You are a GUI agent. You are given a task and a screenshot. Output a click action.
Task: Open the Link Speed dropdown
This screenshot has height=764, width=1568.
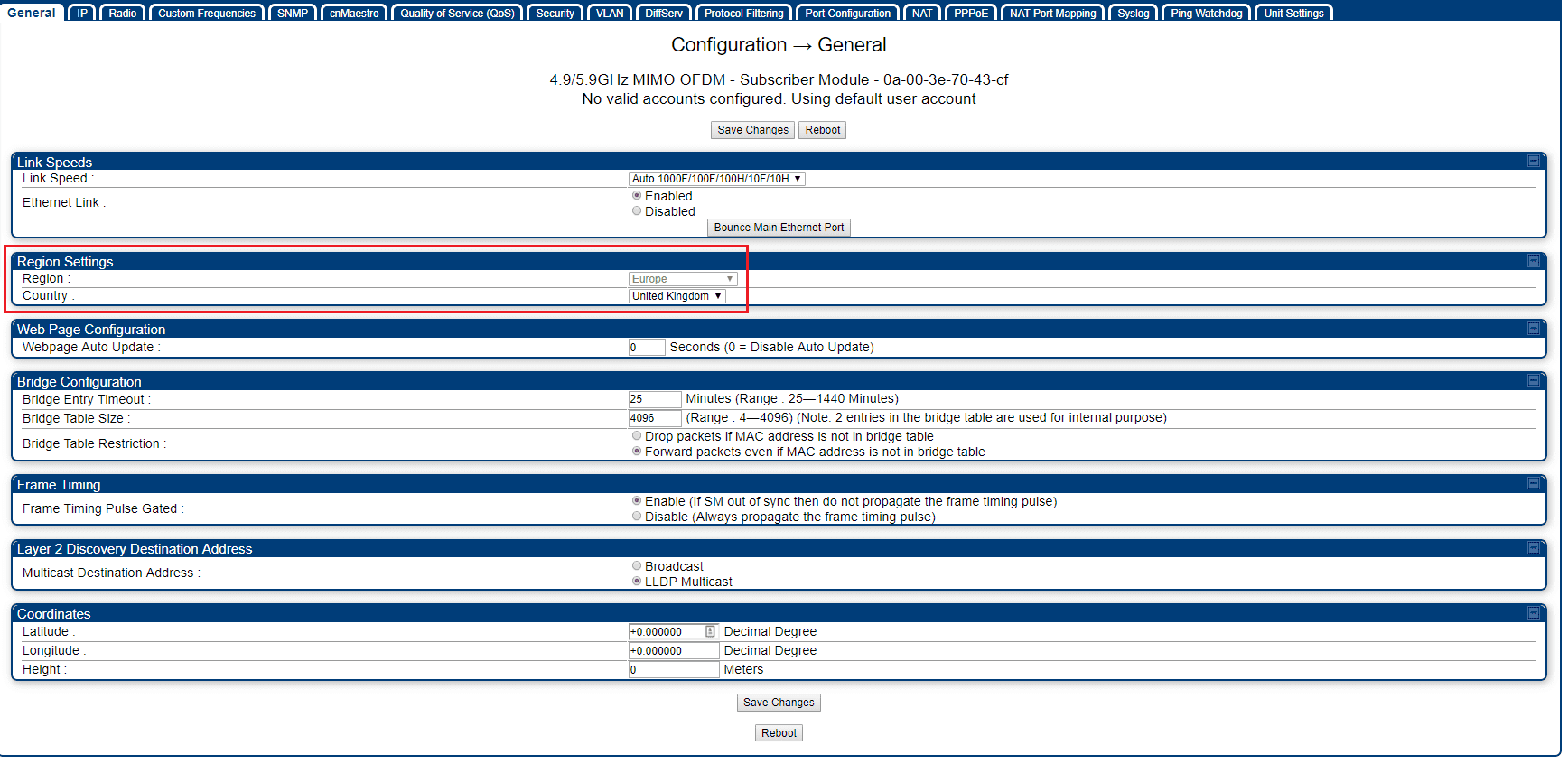point(716,179)
